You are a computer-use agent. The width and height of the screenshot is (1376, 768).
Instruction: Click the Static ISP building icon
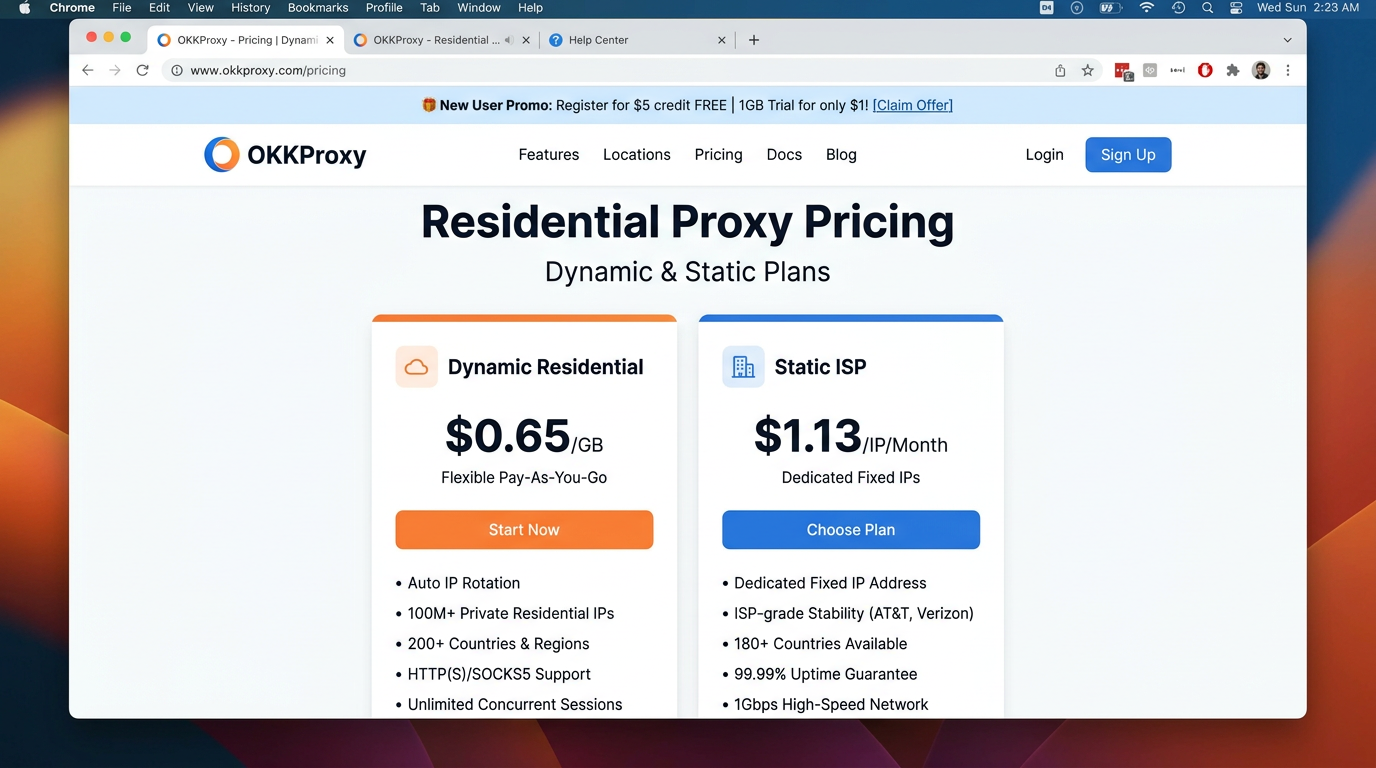point(743,366)
